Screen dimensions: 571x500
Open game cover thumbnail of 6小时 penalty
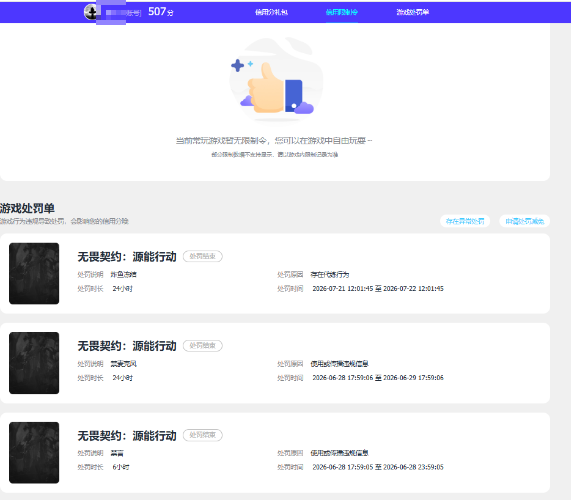[34, 453]
